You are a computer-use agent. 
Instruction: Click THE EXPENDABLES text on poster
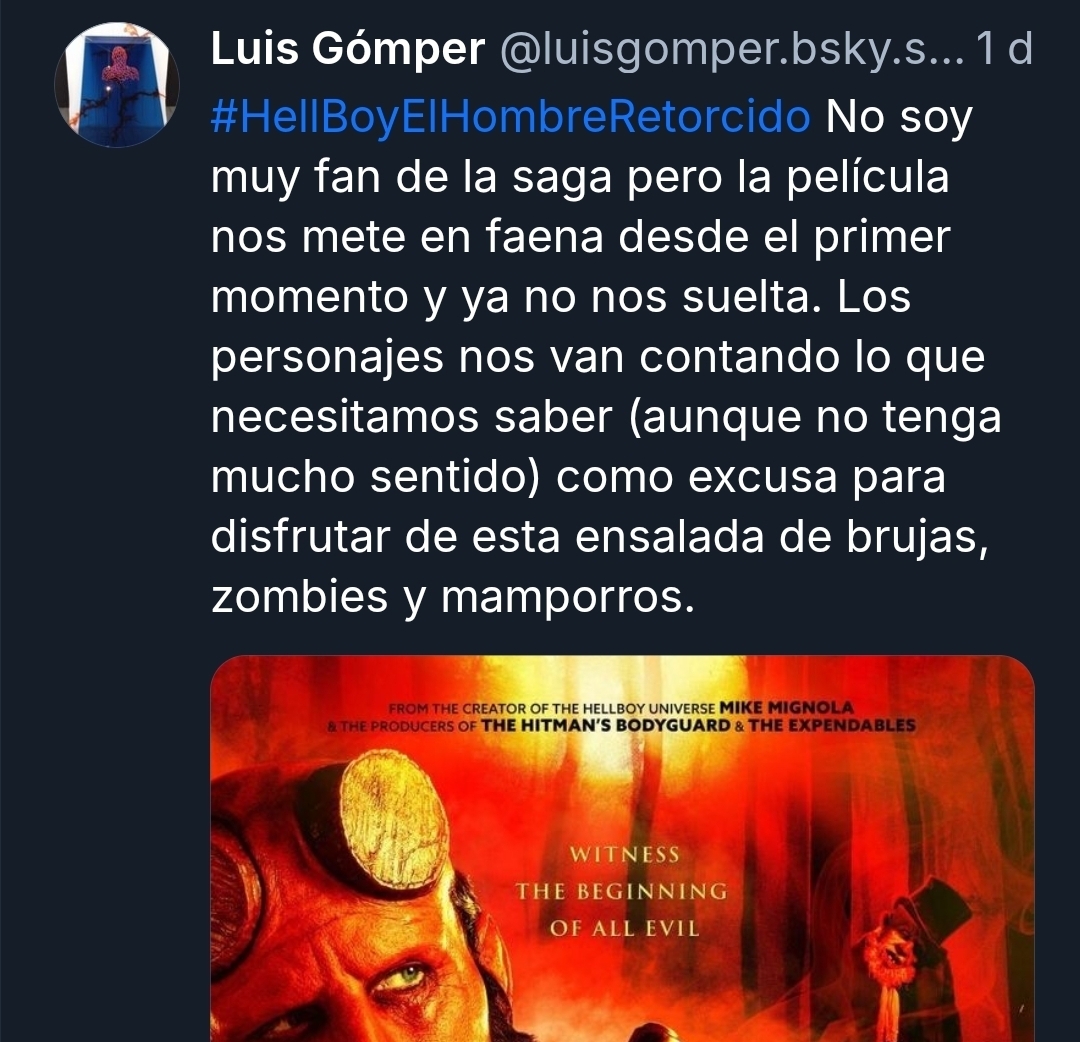[x=831, y=725]
